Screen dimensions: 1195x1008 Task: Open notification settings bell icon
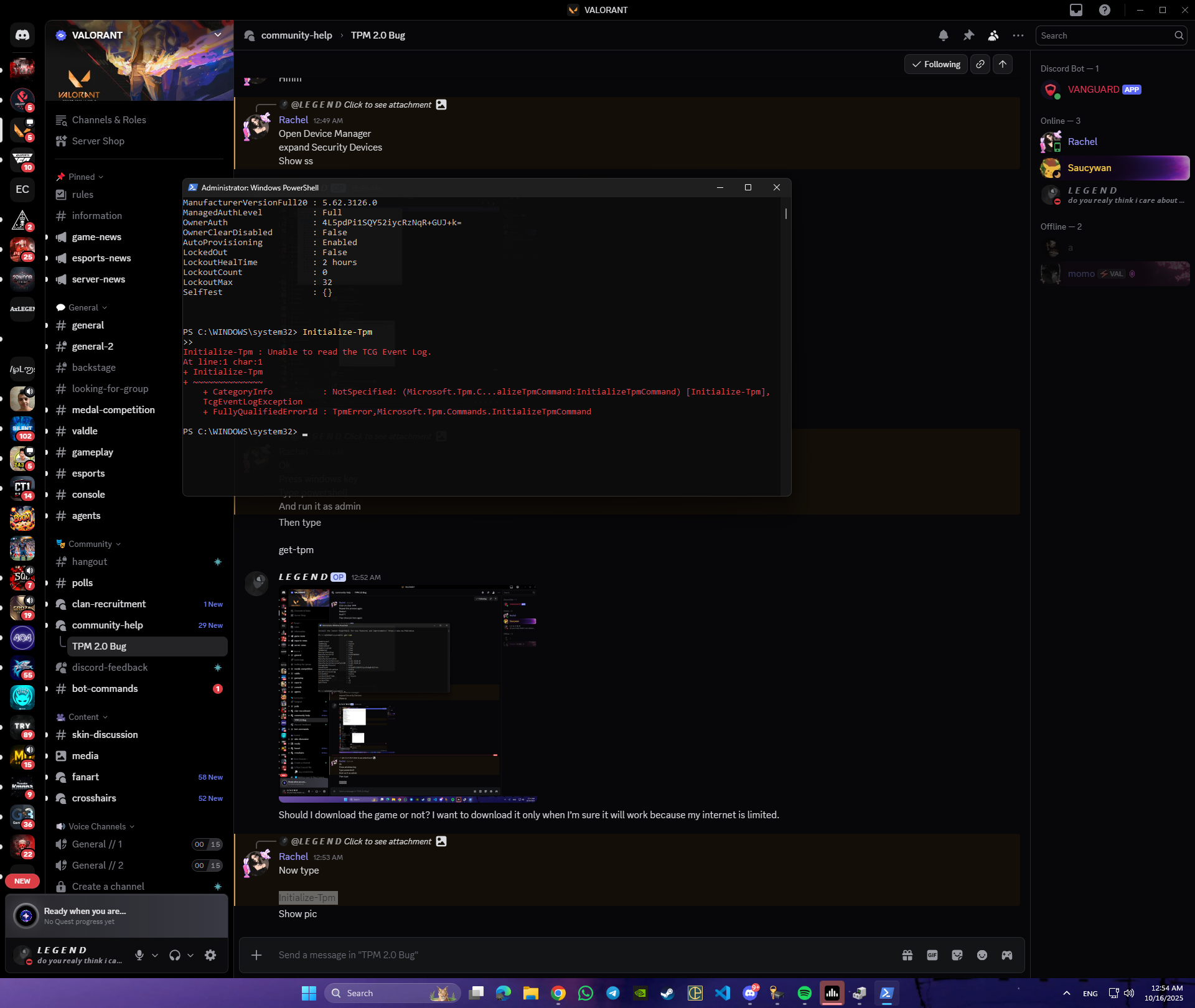[x=943, y=35]
